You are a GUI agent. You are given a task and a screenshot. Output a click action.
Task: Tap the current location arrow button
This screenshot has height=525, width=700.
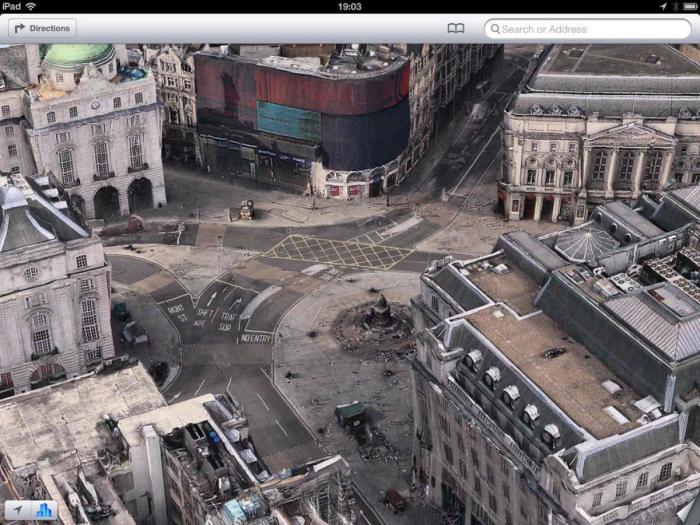[16, 510]
